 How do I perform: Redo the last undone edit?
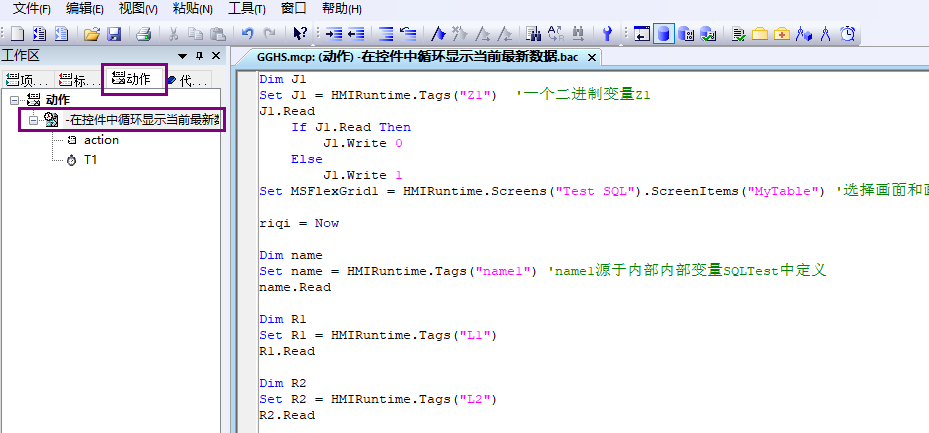tap(270, 34)
